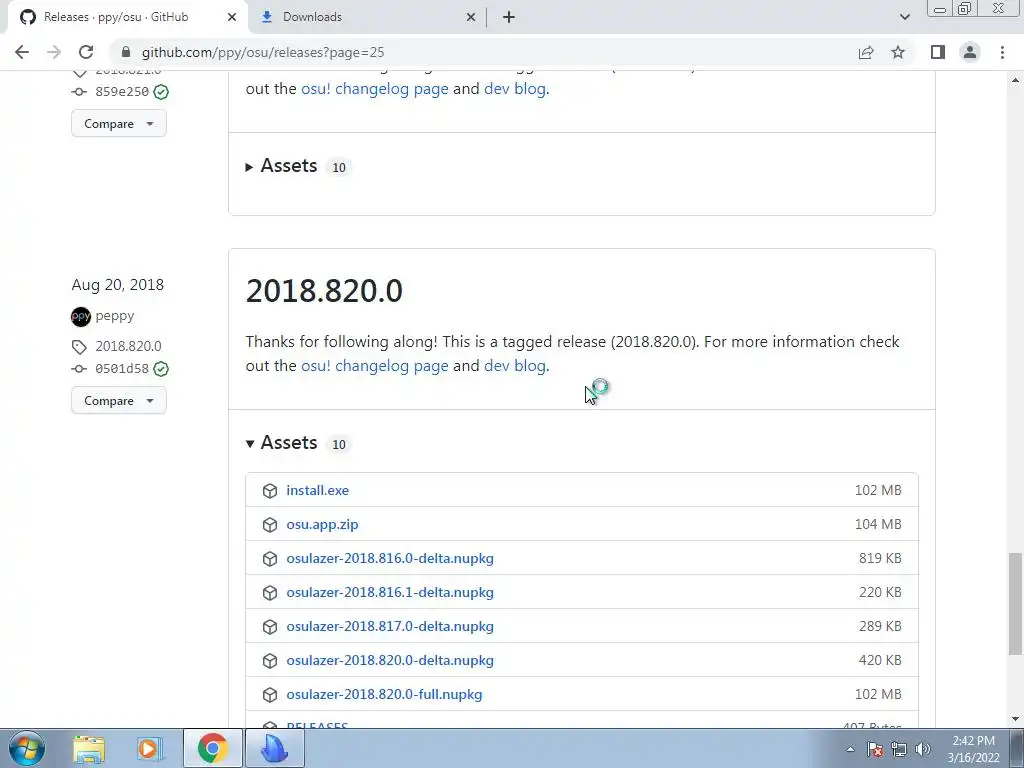This screenshot has height=768, width=1024.
Task: Open the Compare dropdown next to commit 859e250
Action: pos(119,123)
